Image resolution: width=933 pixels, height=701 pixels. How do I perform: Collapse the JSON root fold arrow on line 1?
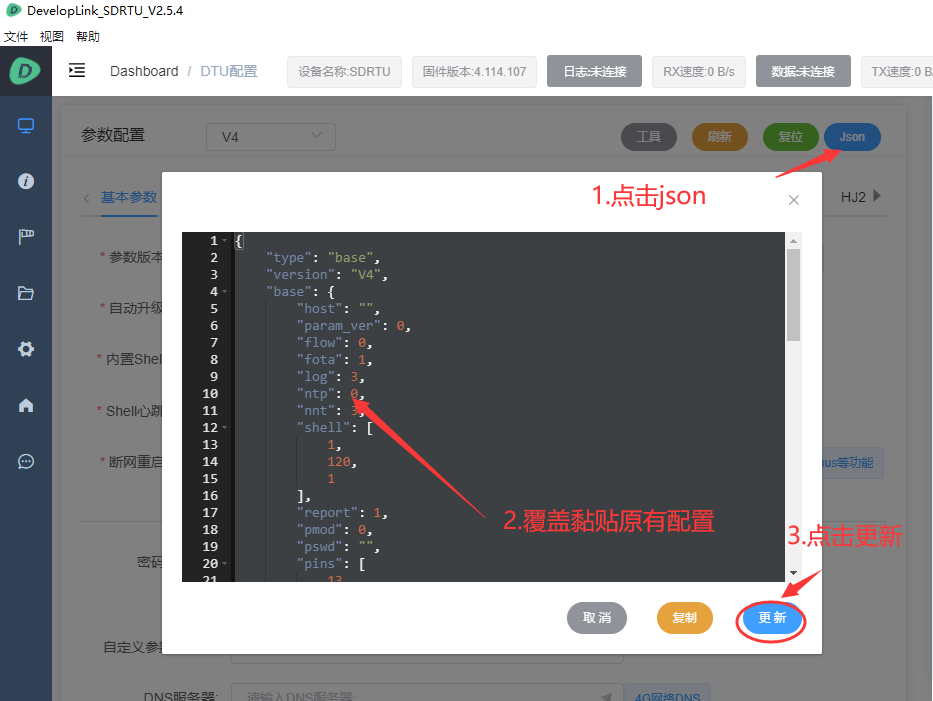(x=224, y=240)
